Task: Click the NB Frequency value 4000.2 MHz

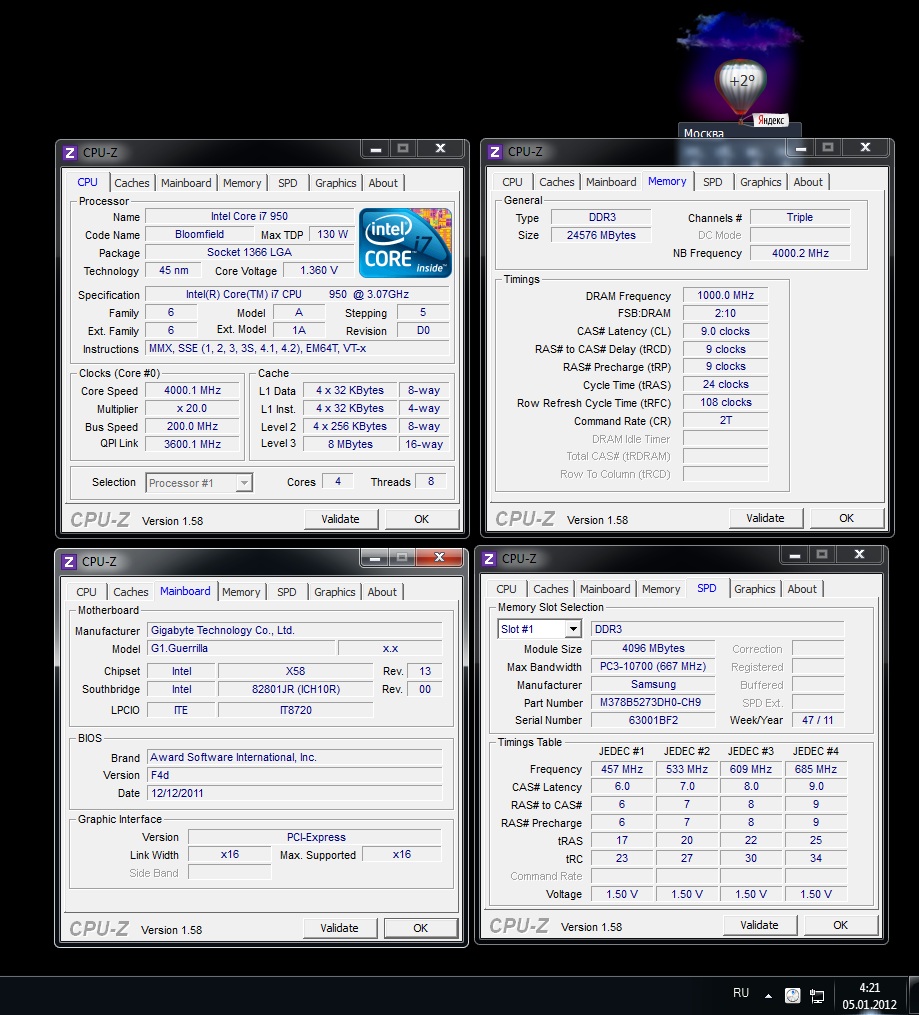Action: [x=800, y=253]
